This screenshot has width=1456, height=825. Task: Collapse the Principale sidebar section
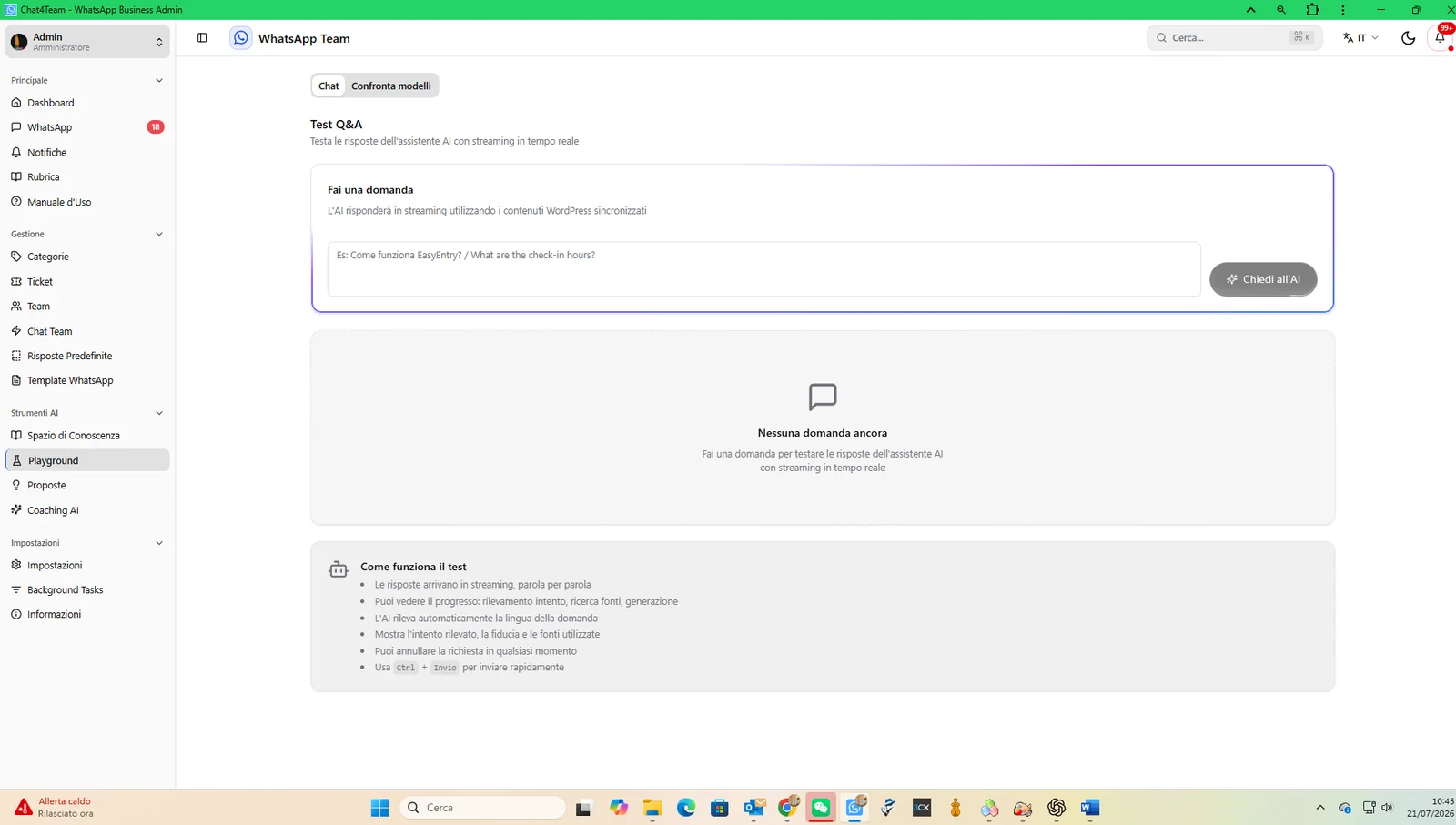tap(159, 80)
